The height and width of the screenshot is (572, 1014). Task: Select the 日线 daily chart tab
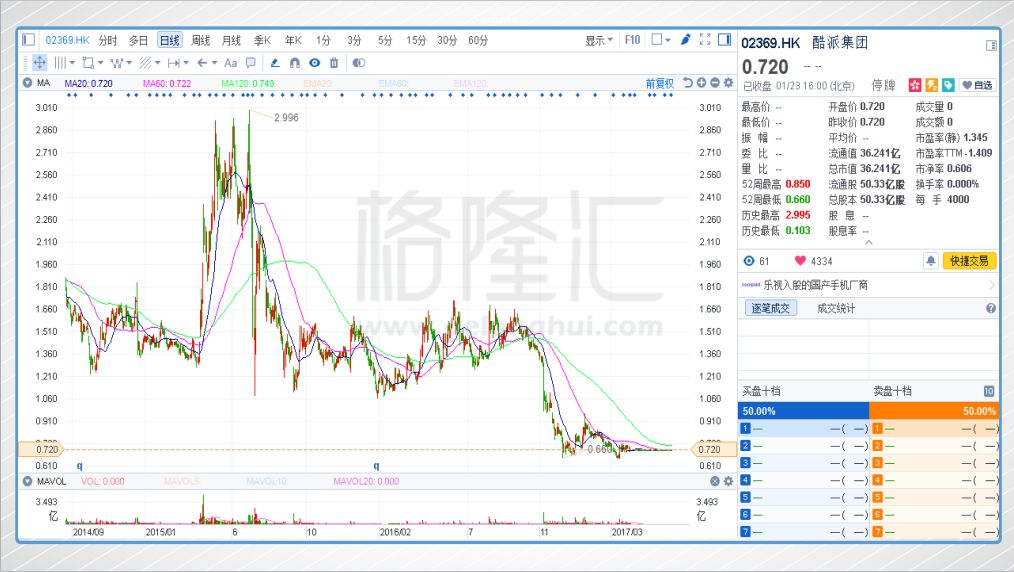(x=169, y=40)
